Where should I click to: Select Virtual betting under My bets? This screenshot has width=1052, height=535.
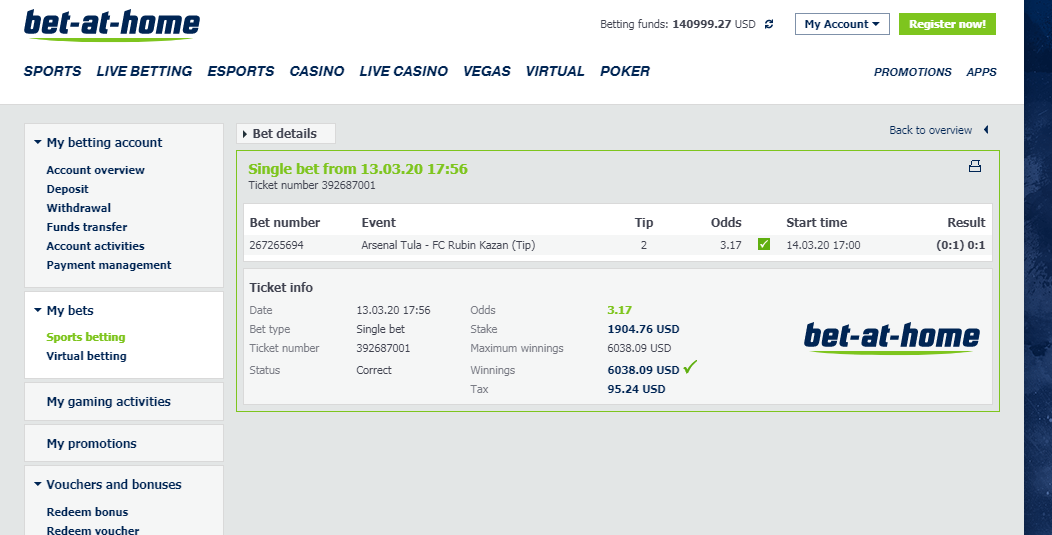pos(86,356)
